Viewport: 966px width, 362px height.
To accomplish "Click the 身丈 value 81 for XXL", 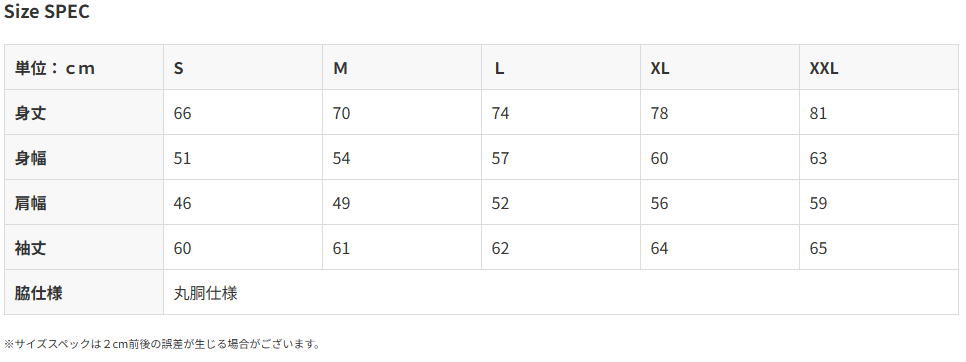I will pos(818,113).
